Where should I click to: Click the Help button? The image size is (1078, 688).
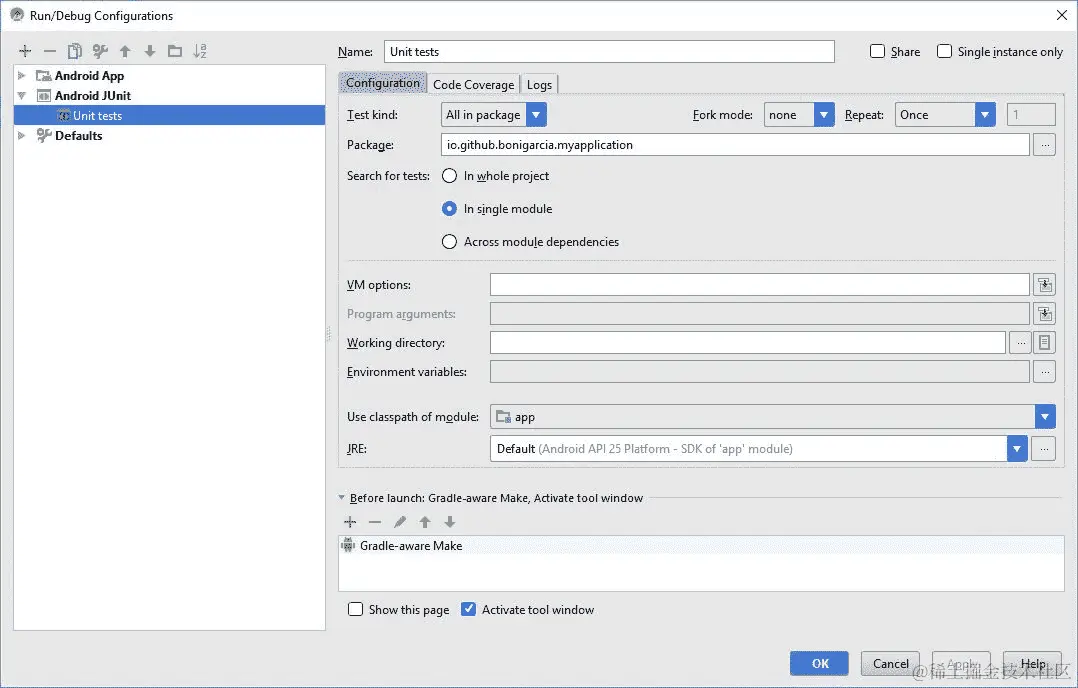coord(1033,663)
